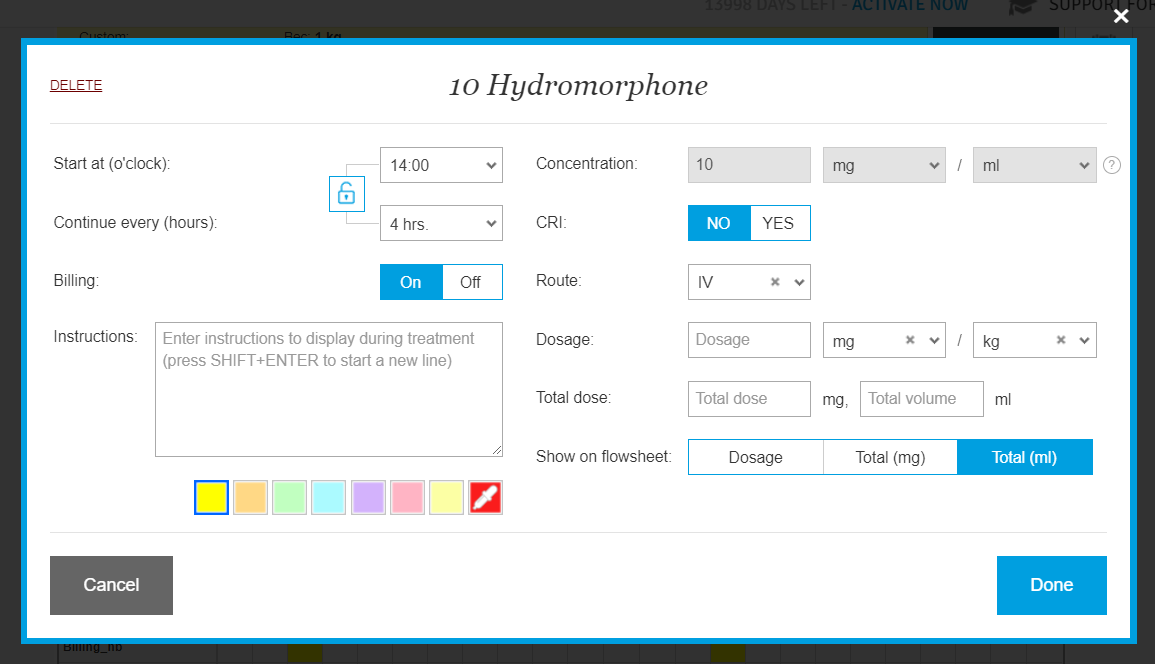Click the padlock icon linking time fields

click(x=346, y=193)
